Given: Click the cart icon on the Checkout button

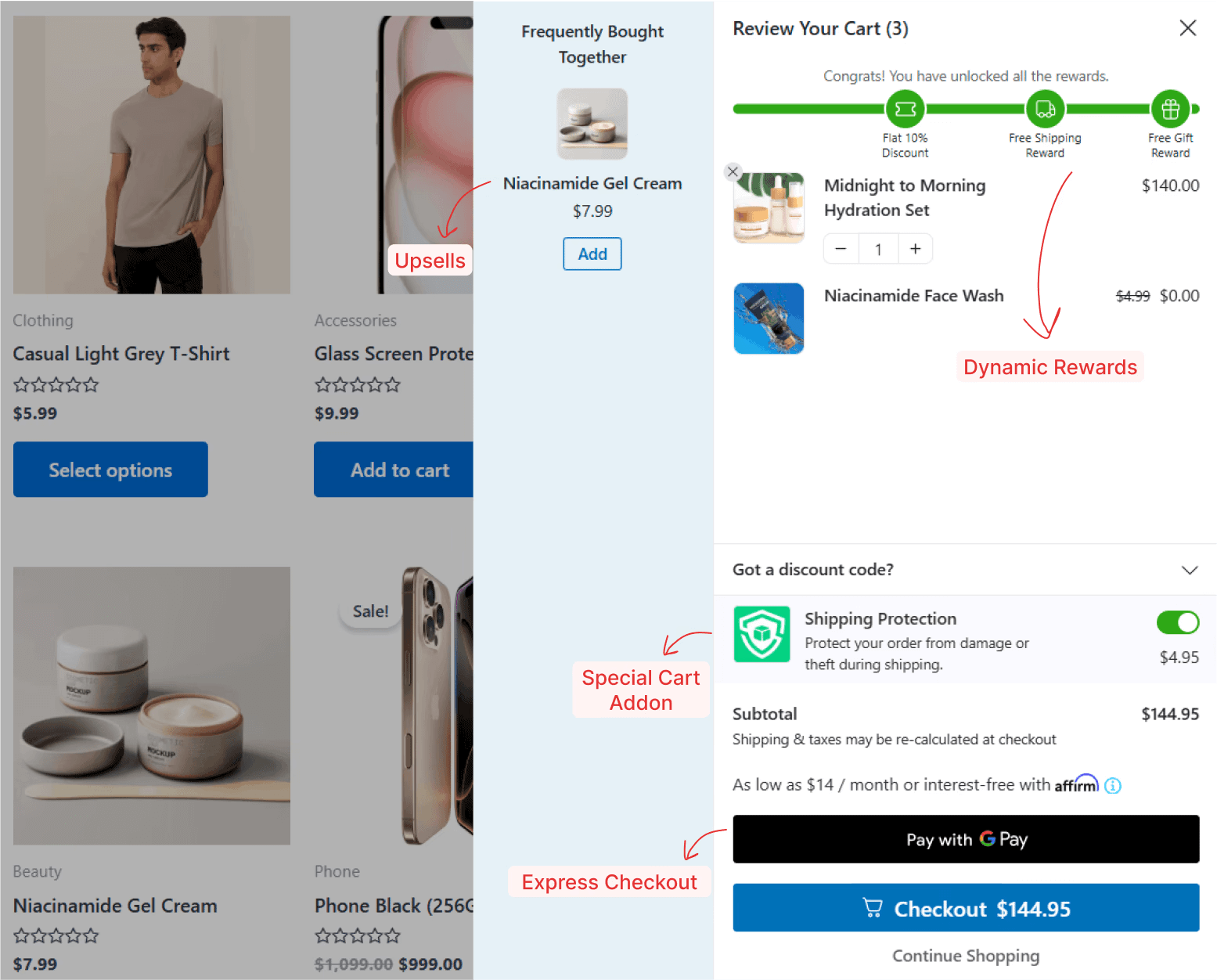Looking at the screenshot, I should (x=872, y=907).
